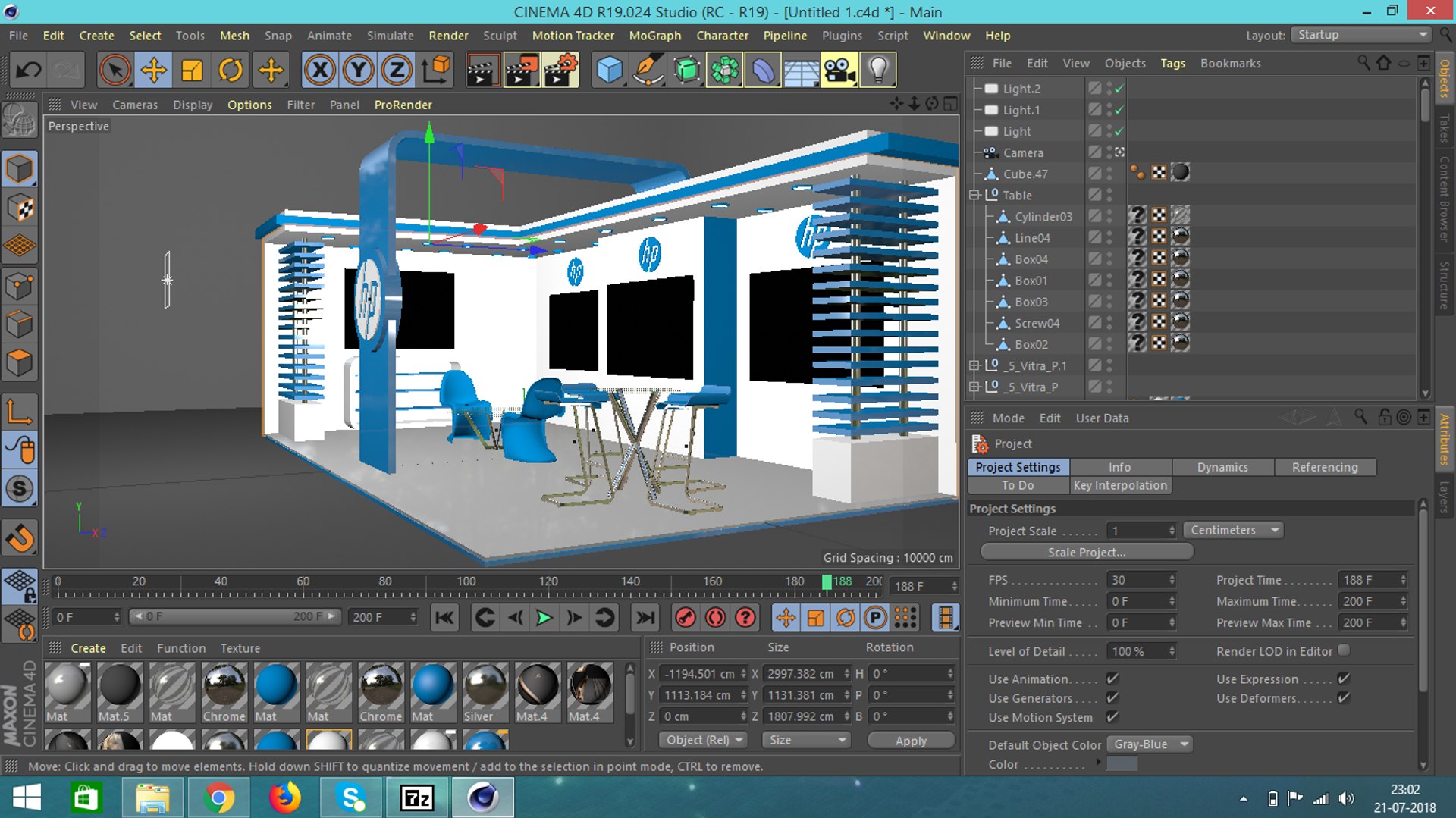Add a Camera object
This screenshot has height=818, width=1456.
pyautogui.click(x=839, y=71)
